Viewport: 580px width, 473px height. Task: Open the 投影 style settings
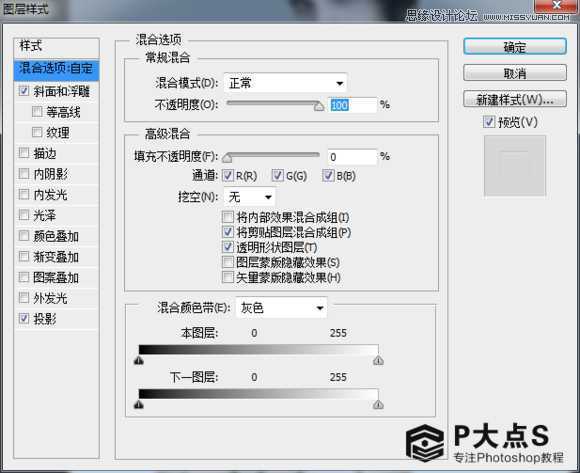click(x=45, y=318)
